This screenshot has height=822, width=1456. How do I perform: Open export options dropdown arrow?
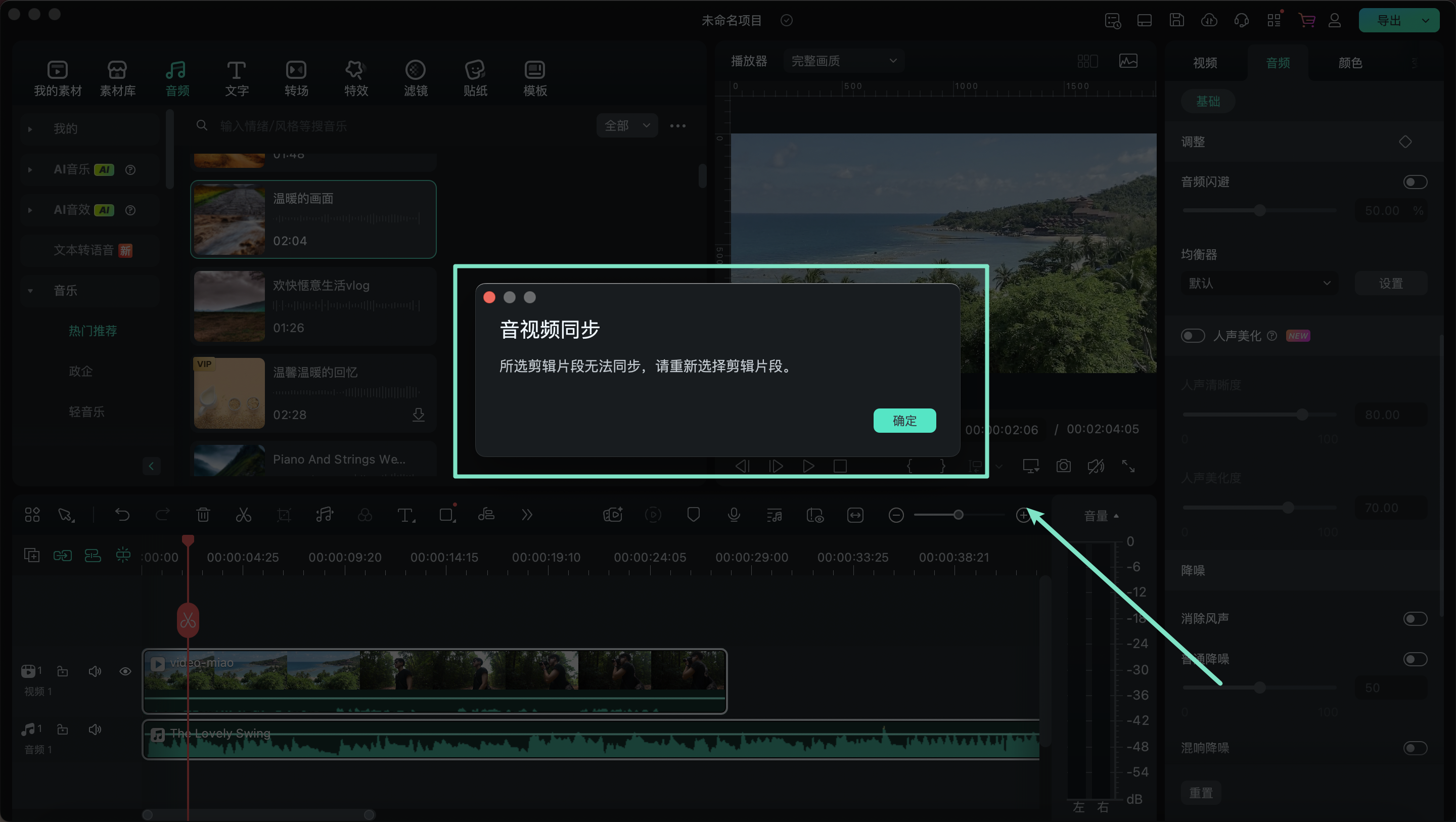pyautogui.click(x=1426, y=20)
